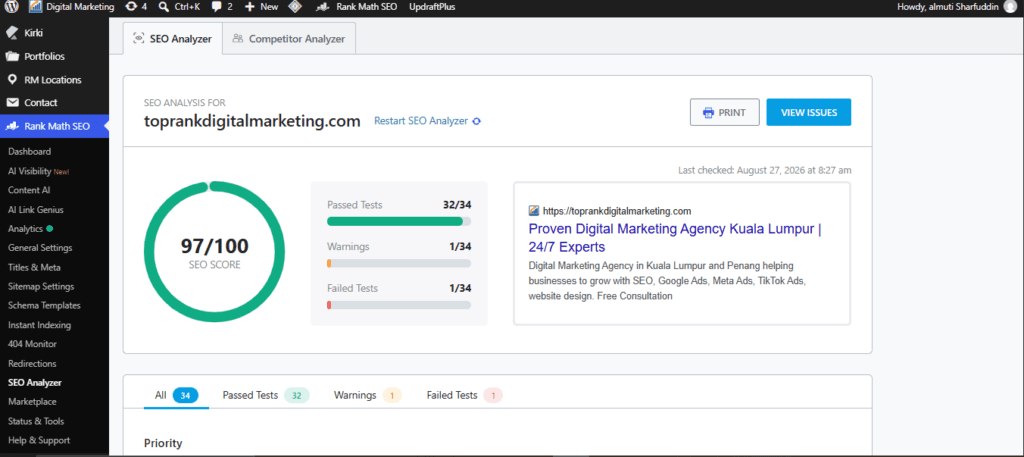Click the 97/100 SEO score circle
Viewport: 1024px width, 457px height.
[x=214, y=252]
